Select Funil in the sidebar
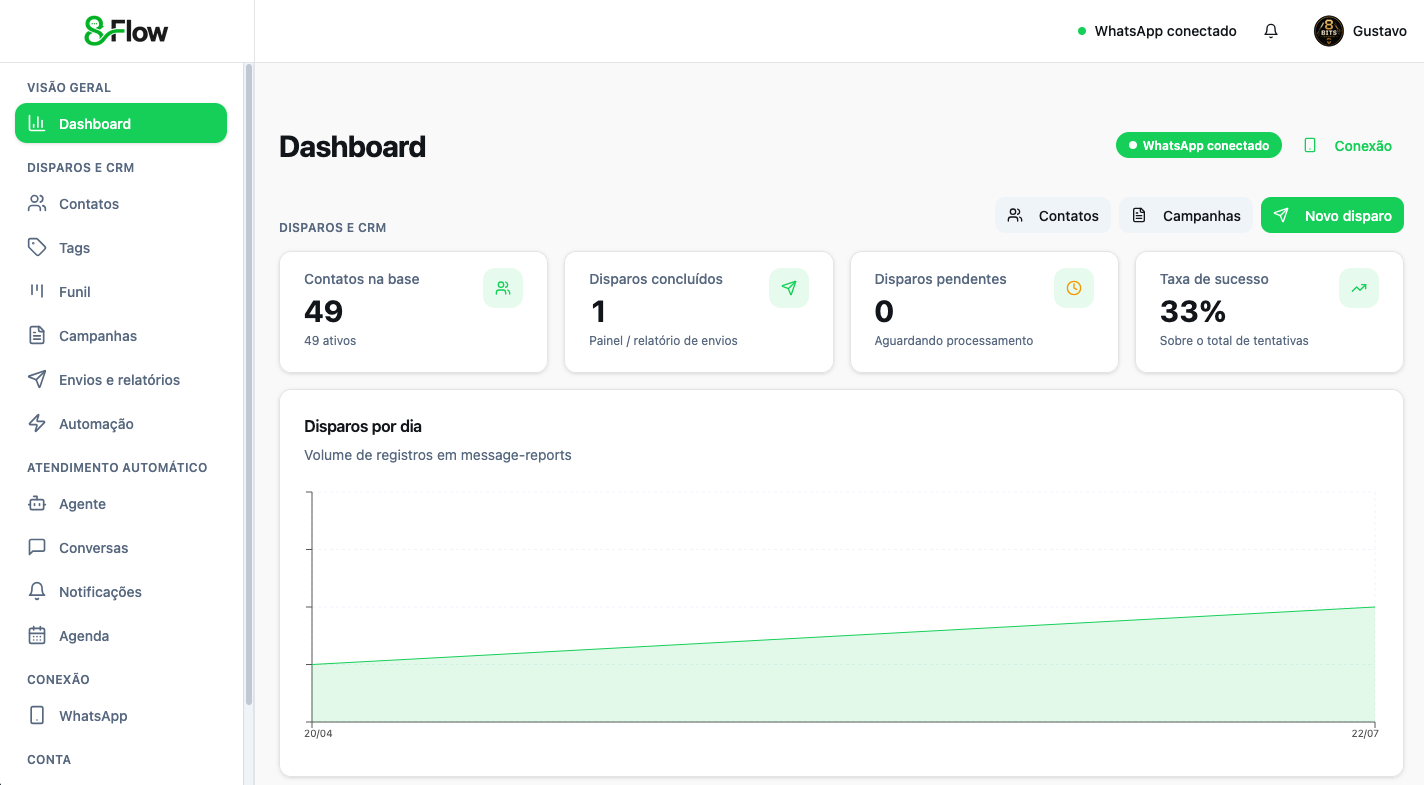This screenshot has width=1424, height=785. pyautogui.click(x=121, y=291)
